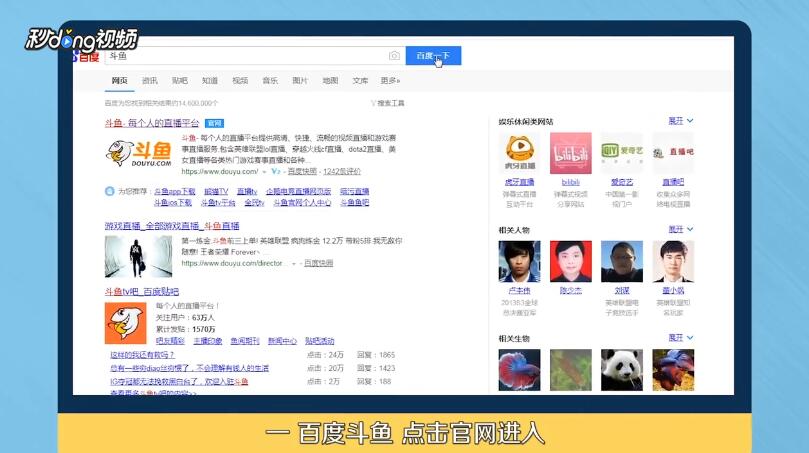Open the 游戏直播_全部游戏直播 result title
Image resolution: width=809 pixels, height=453 pixels.
tap(172, 226)
